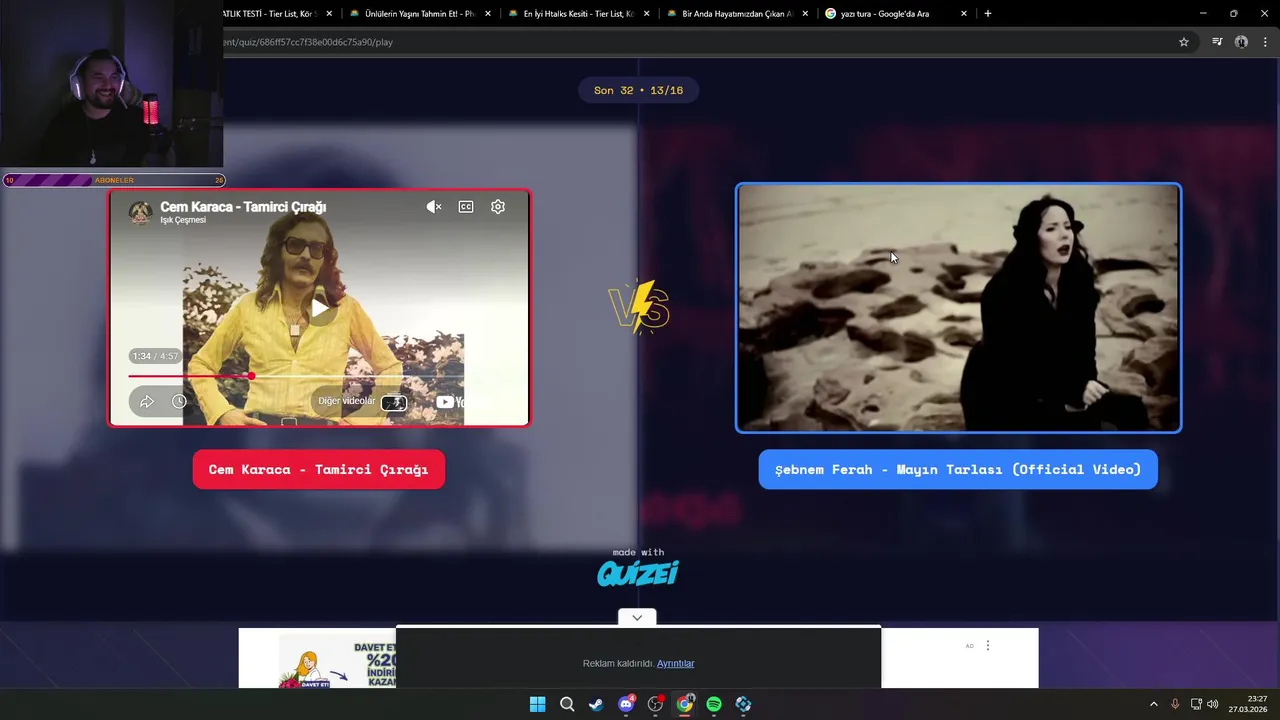
Task: Bookmark this page with the star icon
Action: click(x=1184, y=42)
